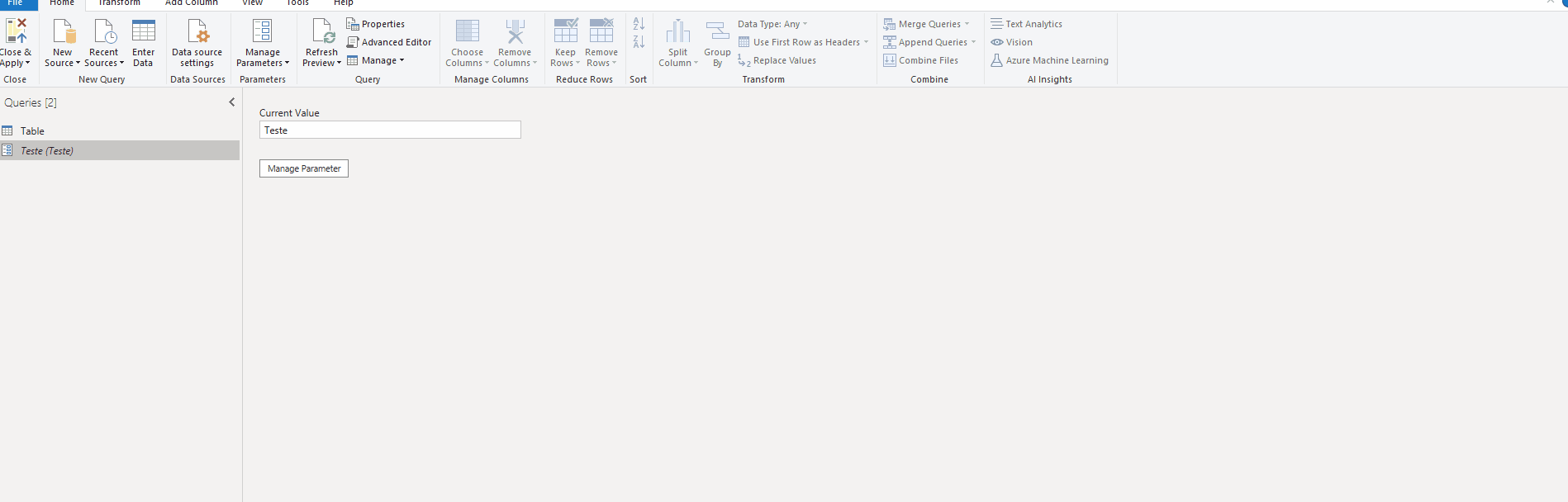This screenshot has height=502, width=1568.
Task: Select the Table query in list
Action: click(x=33, y=130)
